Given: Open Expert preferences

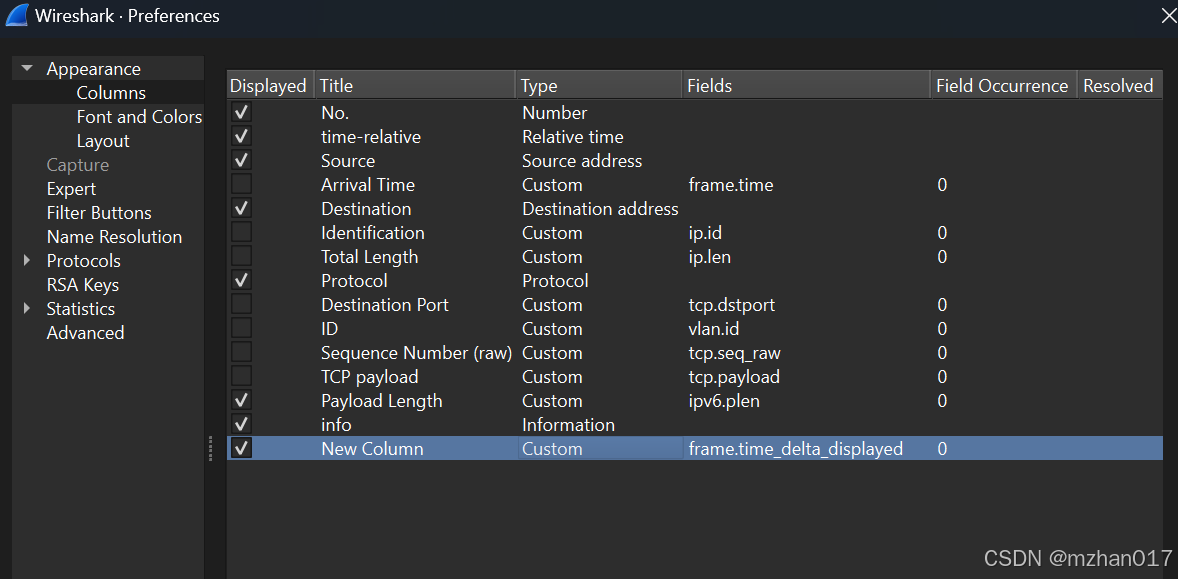Looking at the screenshot, I should (71, 189).
